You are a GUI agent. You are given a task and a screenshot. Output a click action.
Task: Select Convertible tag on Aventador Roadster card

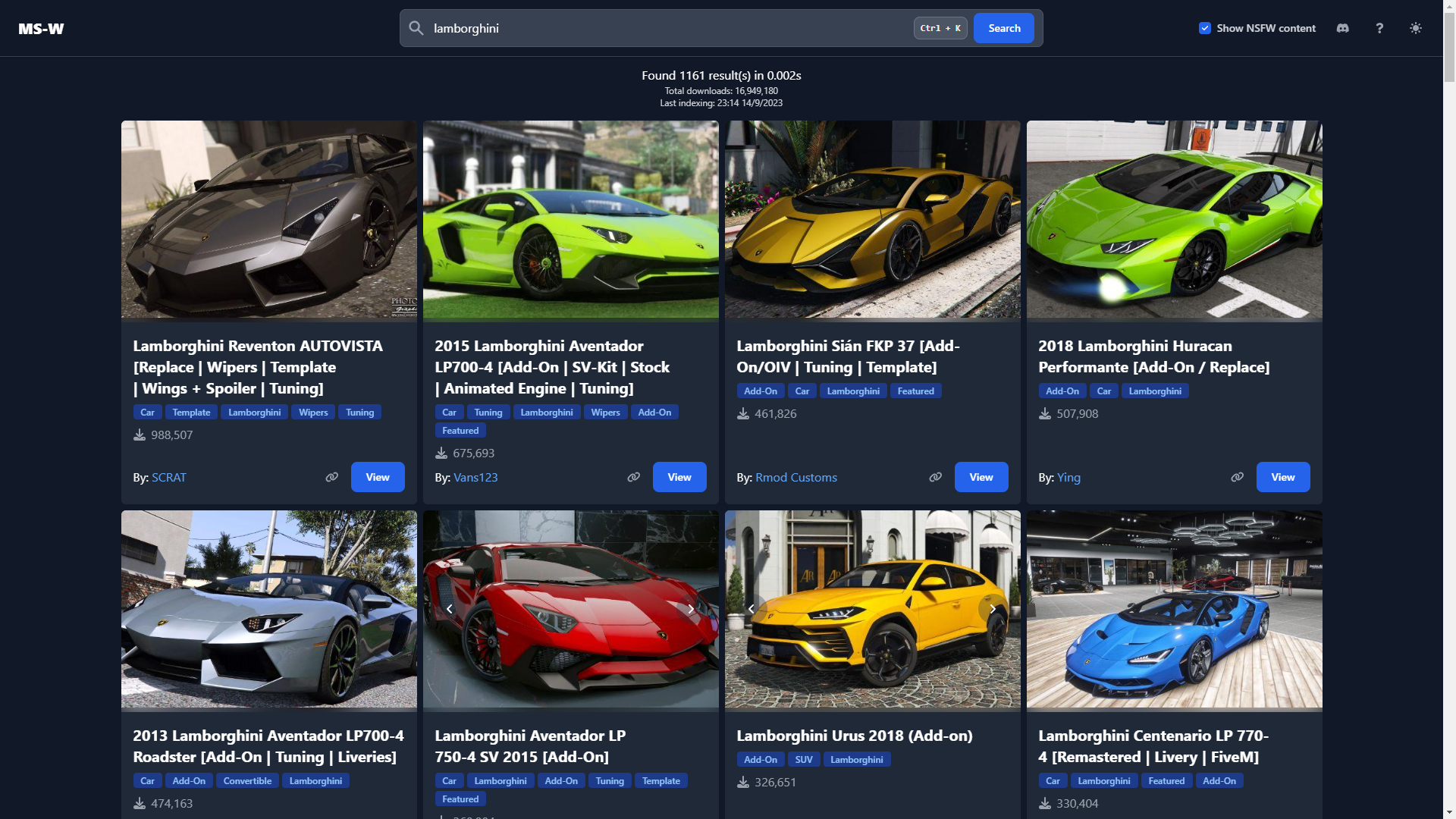[x=247, y=781]
